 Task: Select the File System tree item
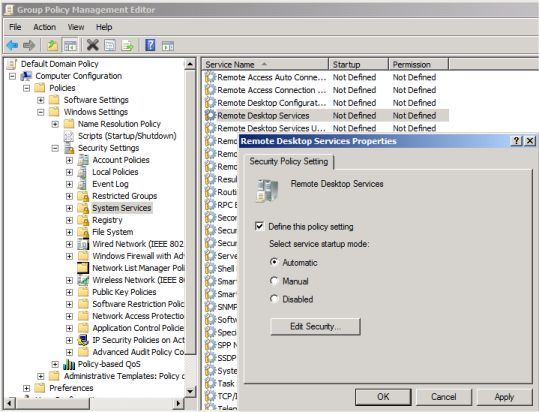pos(113,232)
